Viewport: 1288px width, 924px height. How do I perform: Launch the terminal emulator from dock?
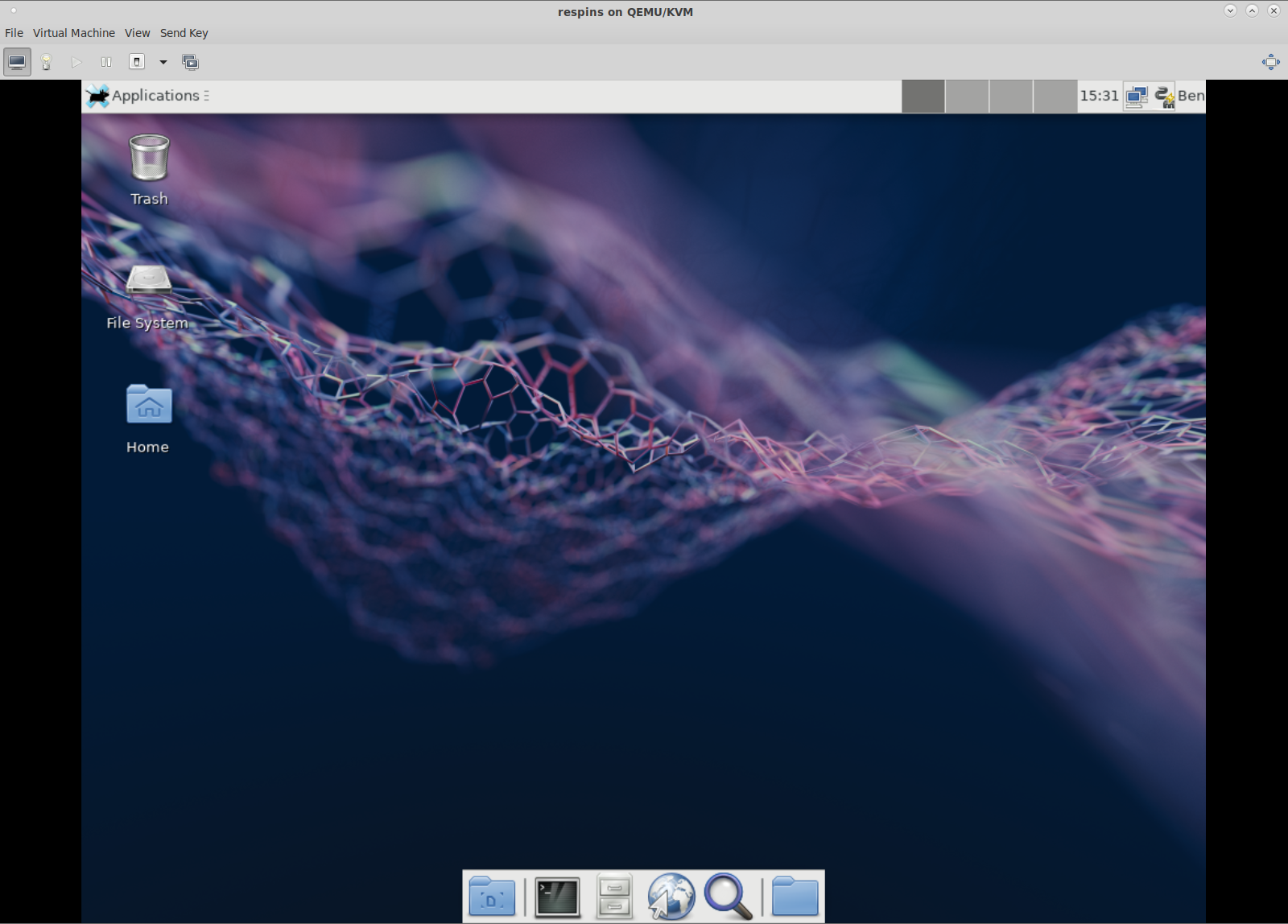(x=557, y=897)
